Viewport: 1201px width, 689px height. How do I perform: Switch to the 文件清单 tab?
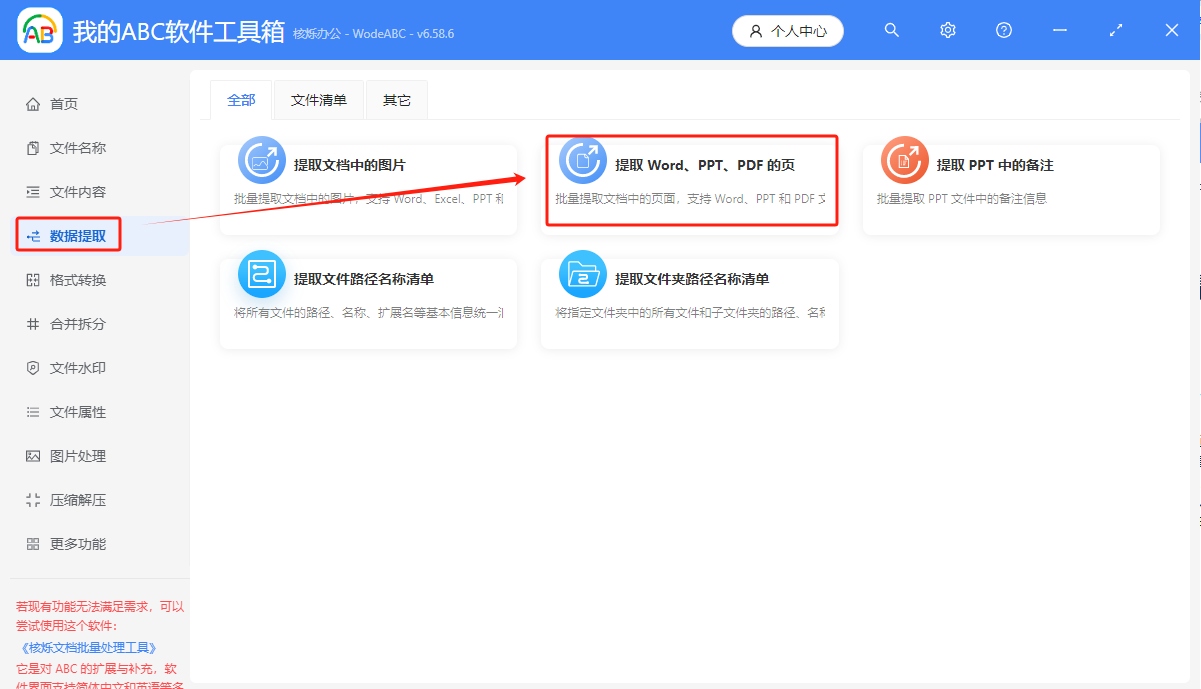(318, 99)
